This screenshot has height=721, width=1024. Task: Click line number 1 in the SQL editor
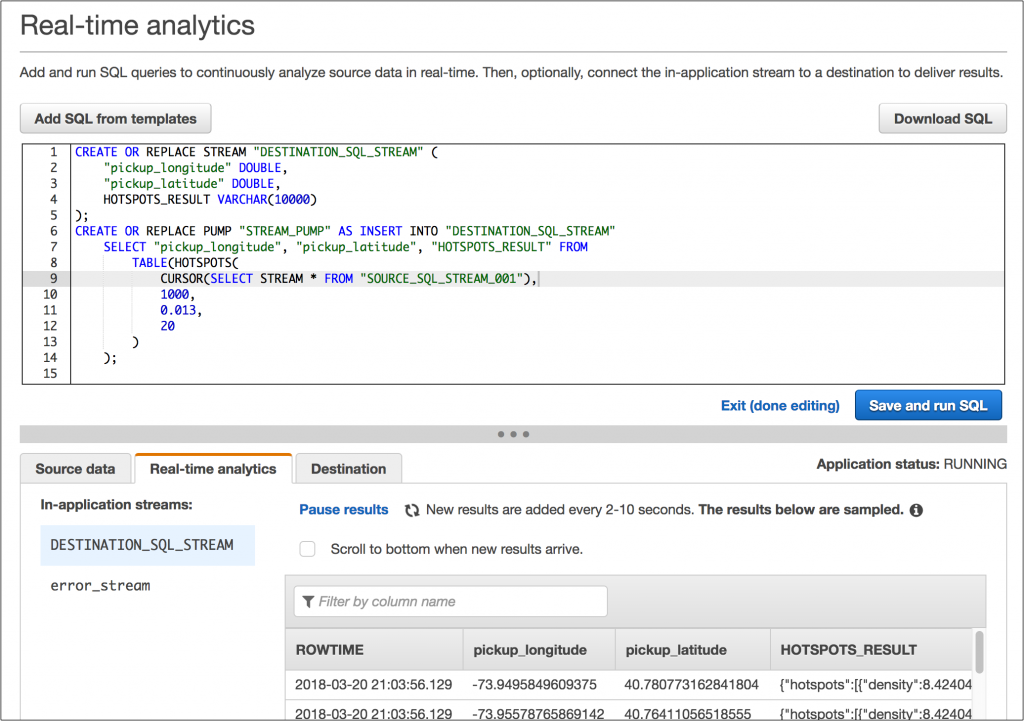click(54, 152)
